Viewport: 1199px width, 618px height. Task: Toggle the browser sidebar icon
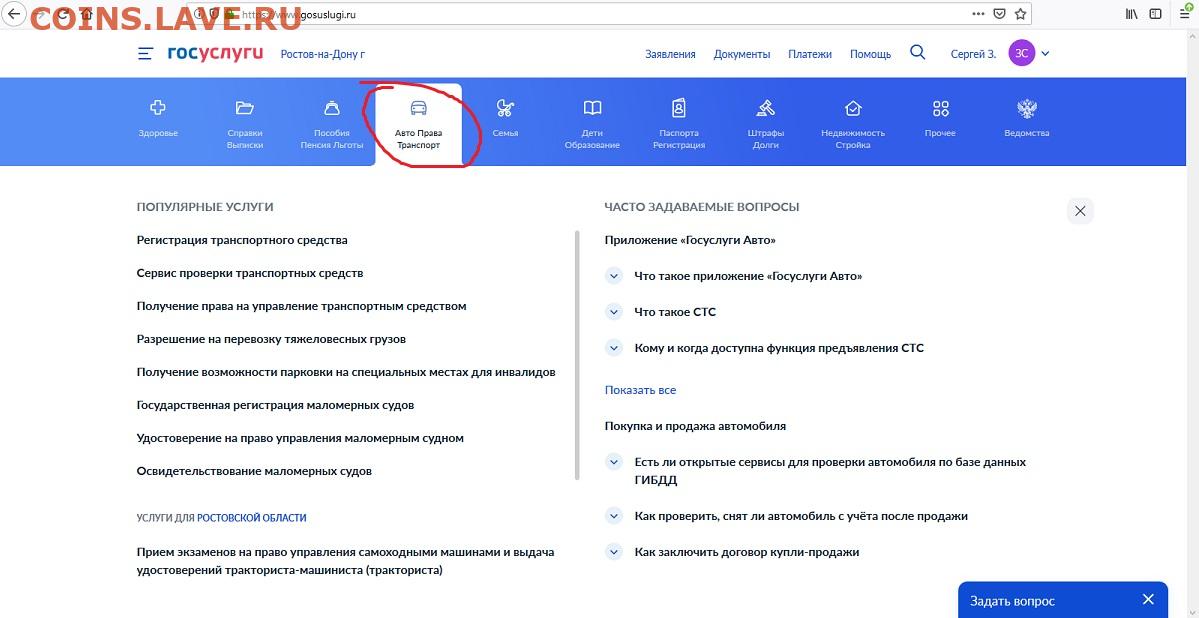(x=1155, y=14)
